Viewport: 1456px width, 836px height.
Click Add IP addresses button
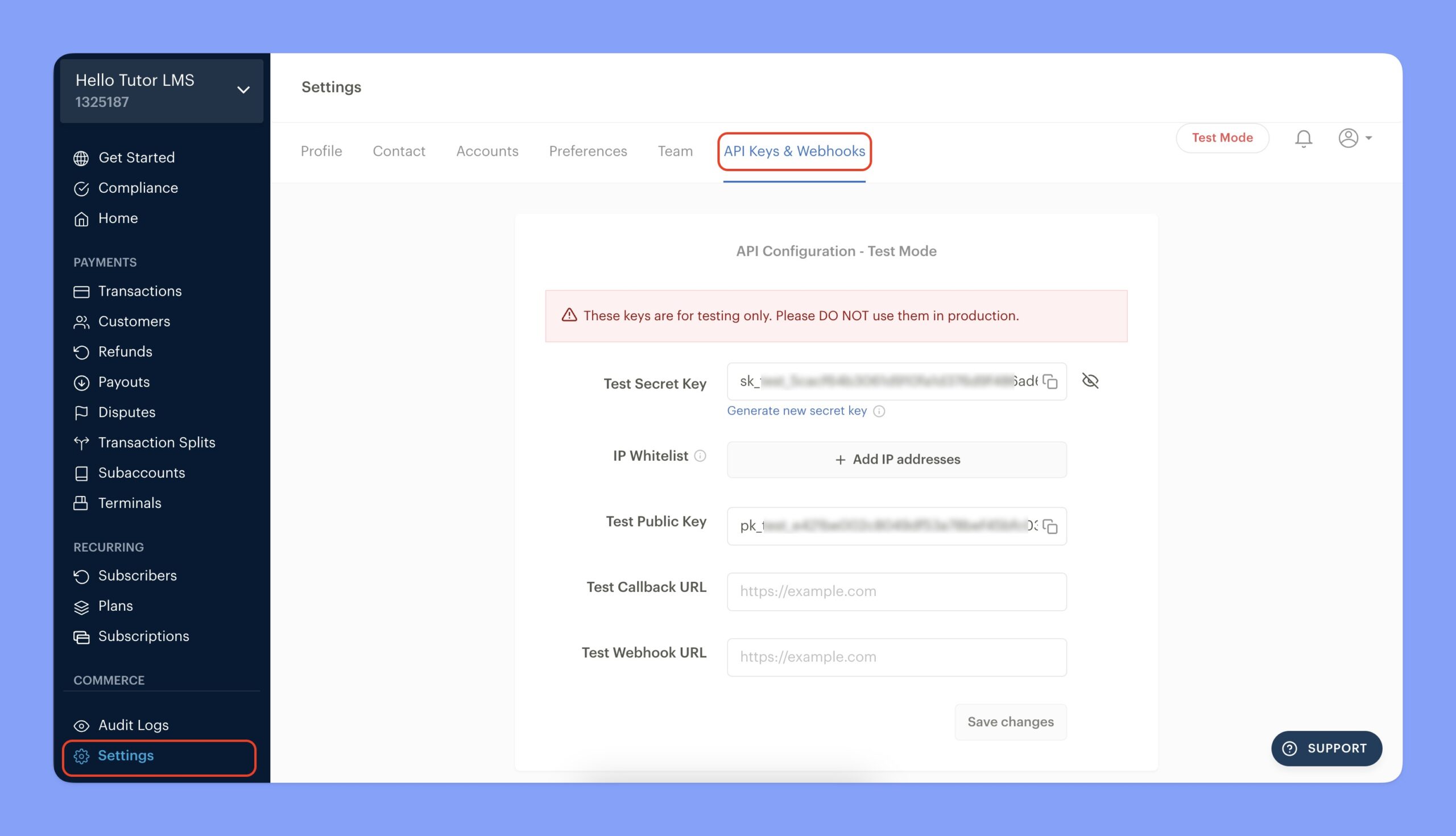click(x=897, y=460)
